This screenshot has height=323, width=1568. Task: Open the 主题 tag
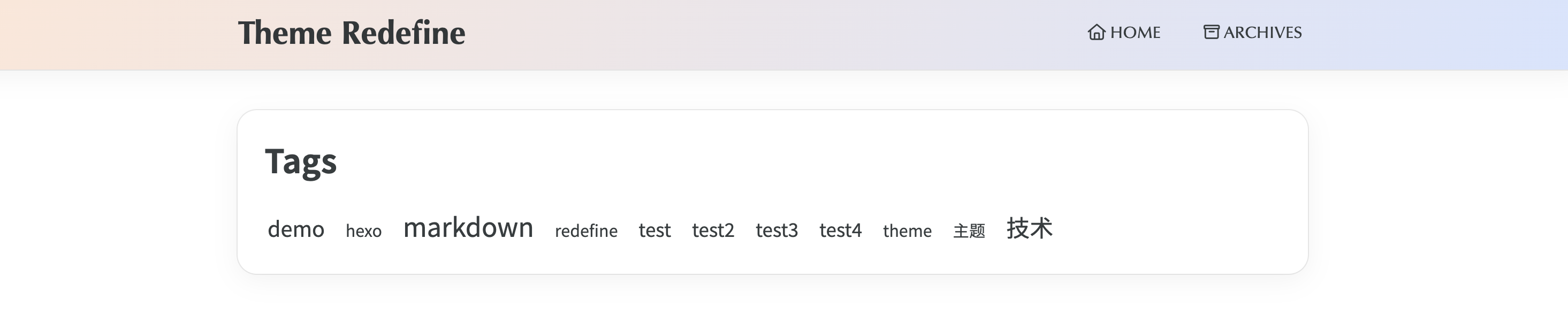point(969,231)
